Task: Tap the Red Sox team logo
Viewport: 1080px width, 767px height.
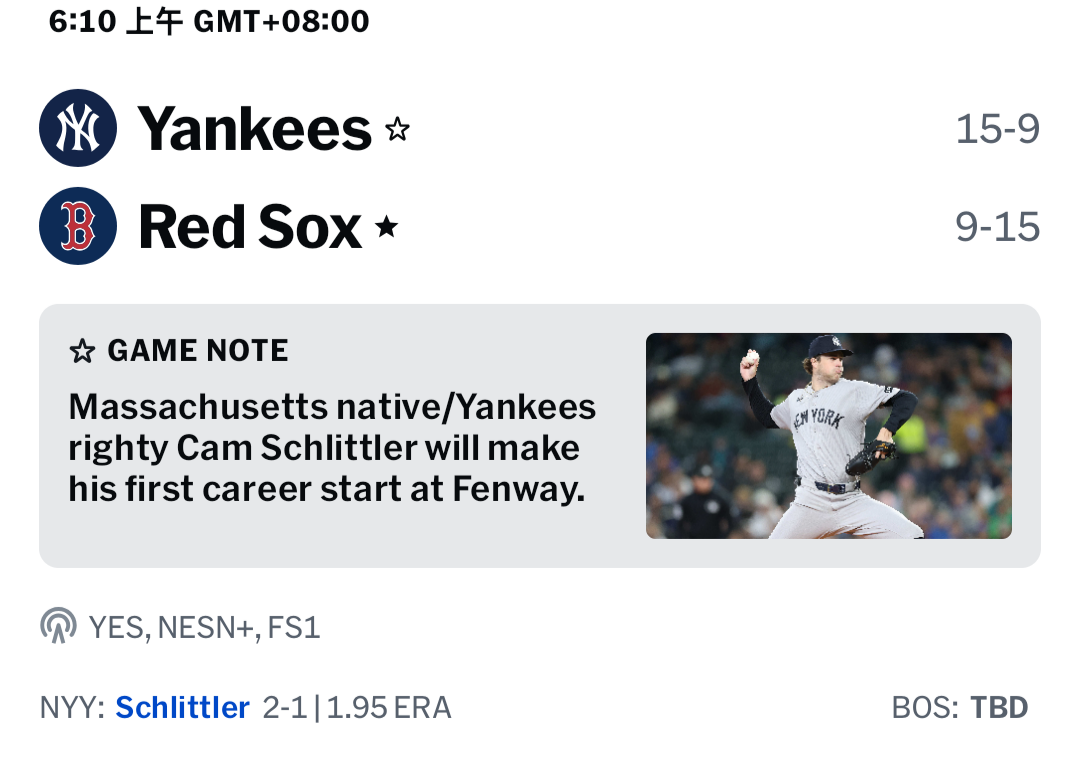Action: (78, 226)
